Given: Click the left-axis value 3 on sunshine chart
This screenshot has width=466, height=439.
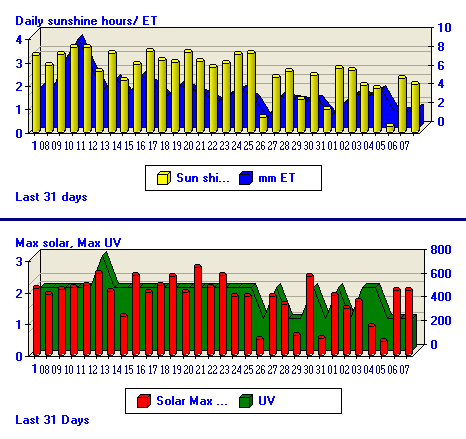Looking at the screenshot, I should click(x=19, y=63).
